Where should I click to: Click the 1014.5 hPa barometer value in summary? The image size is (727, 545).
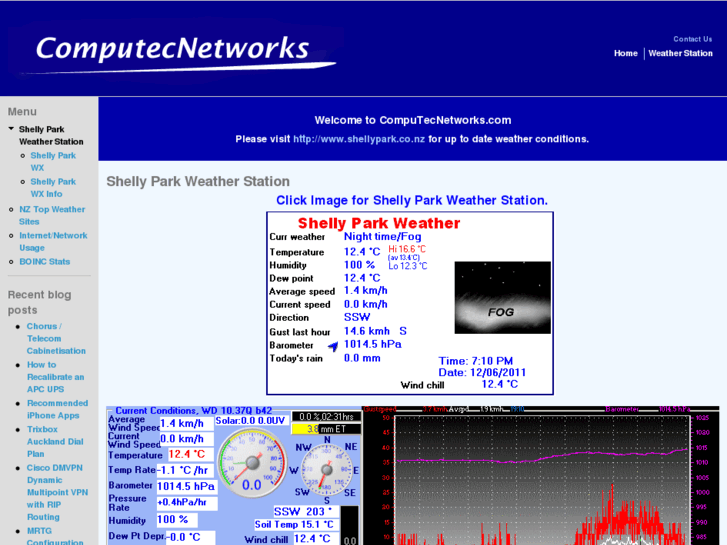pyautogui.click(x=373, y=345)
